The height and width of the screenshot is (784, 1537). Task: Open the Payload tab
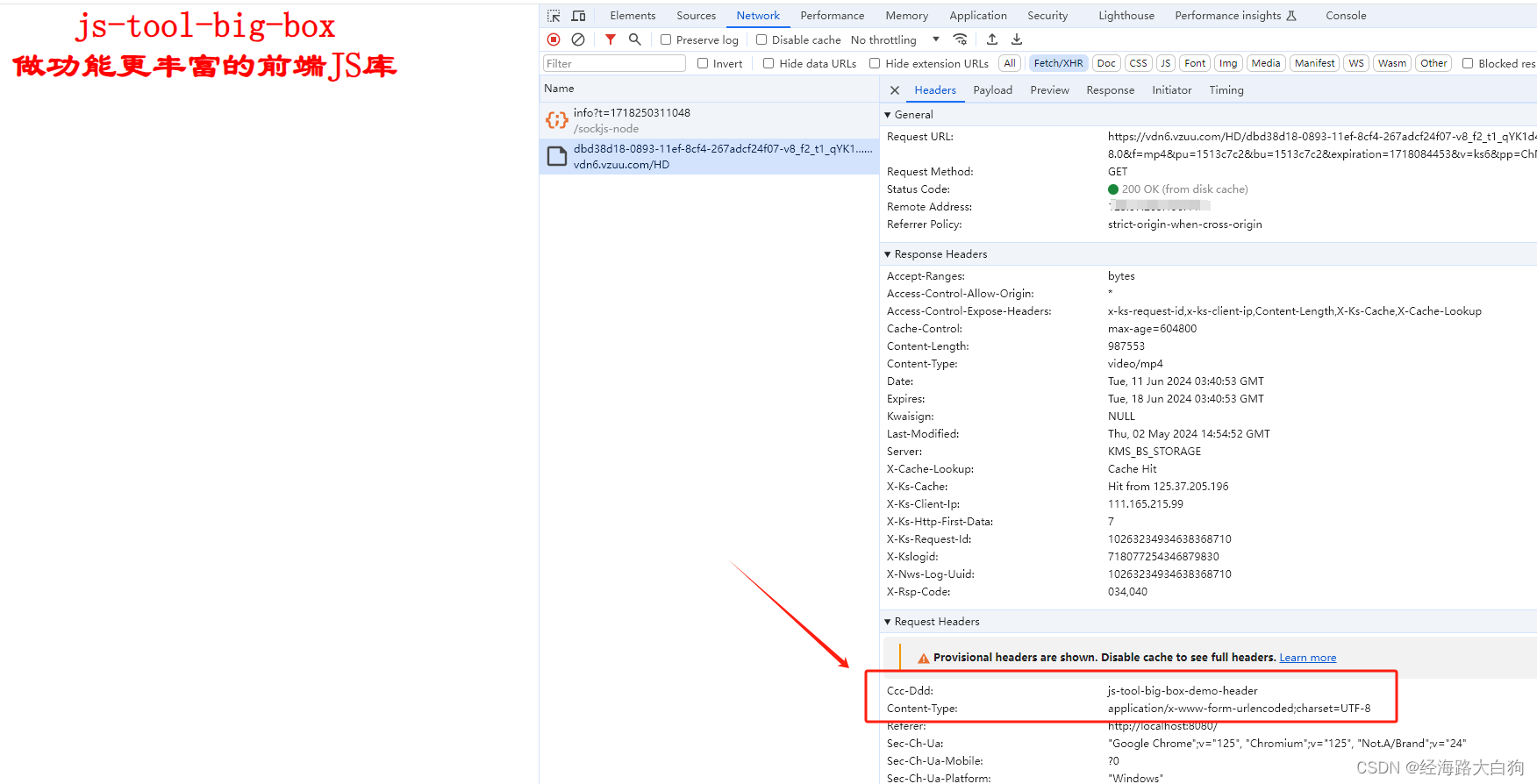pos(992,90)
